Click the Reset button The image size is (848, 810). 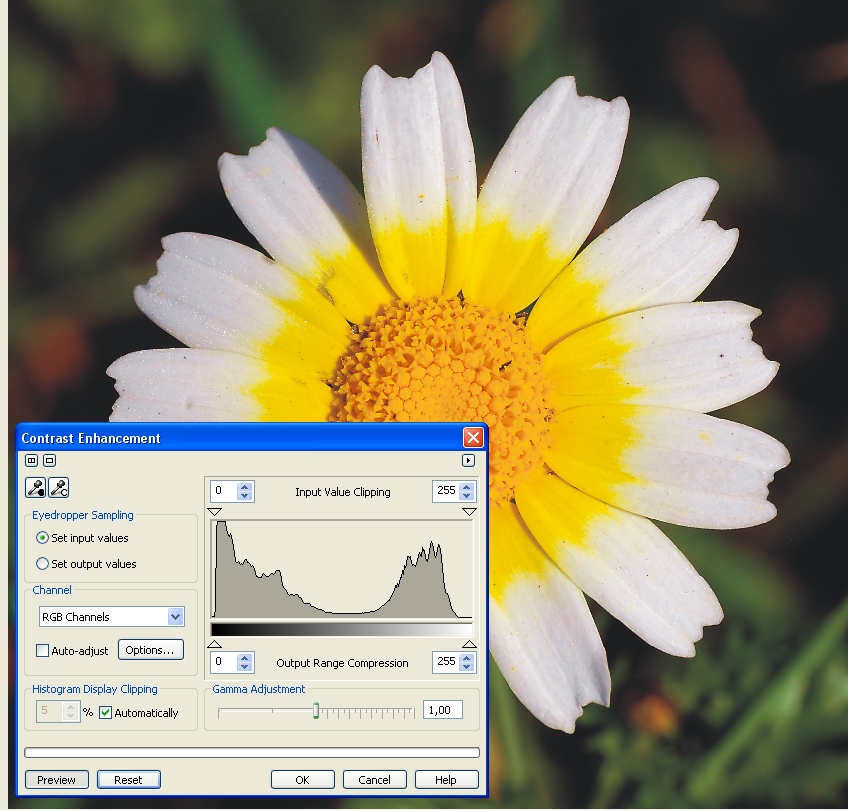(x=128, y=780)
